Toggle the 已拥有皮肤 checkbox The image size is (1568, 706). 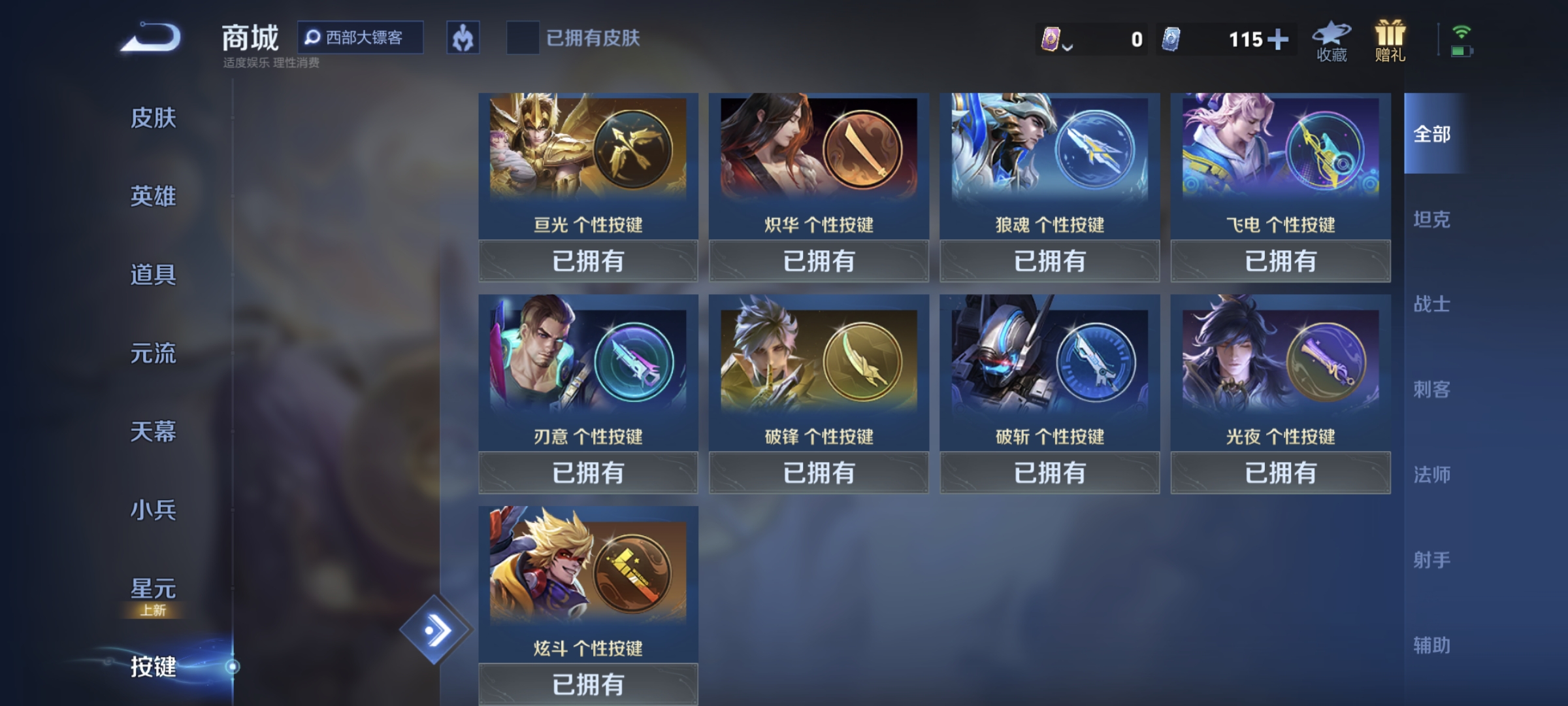pos(523,38)
